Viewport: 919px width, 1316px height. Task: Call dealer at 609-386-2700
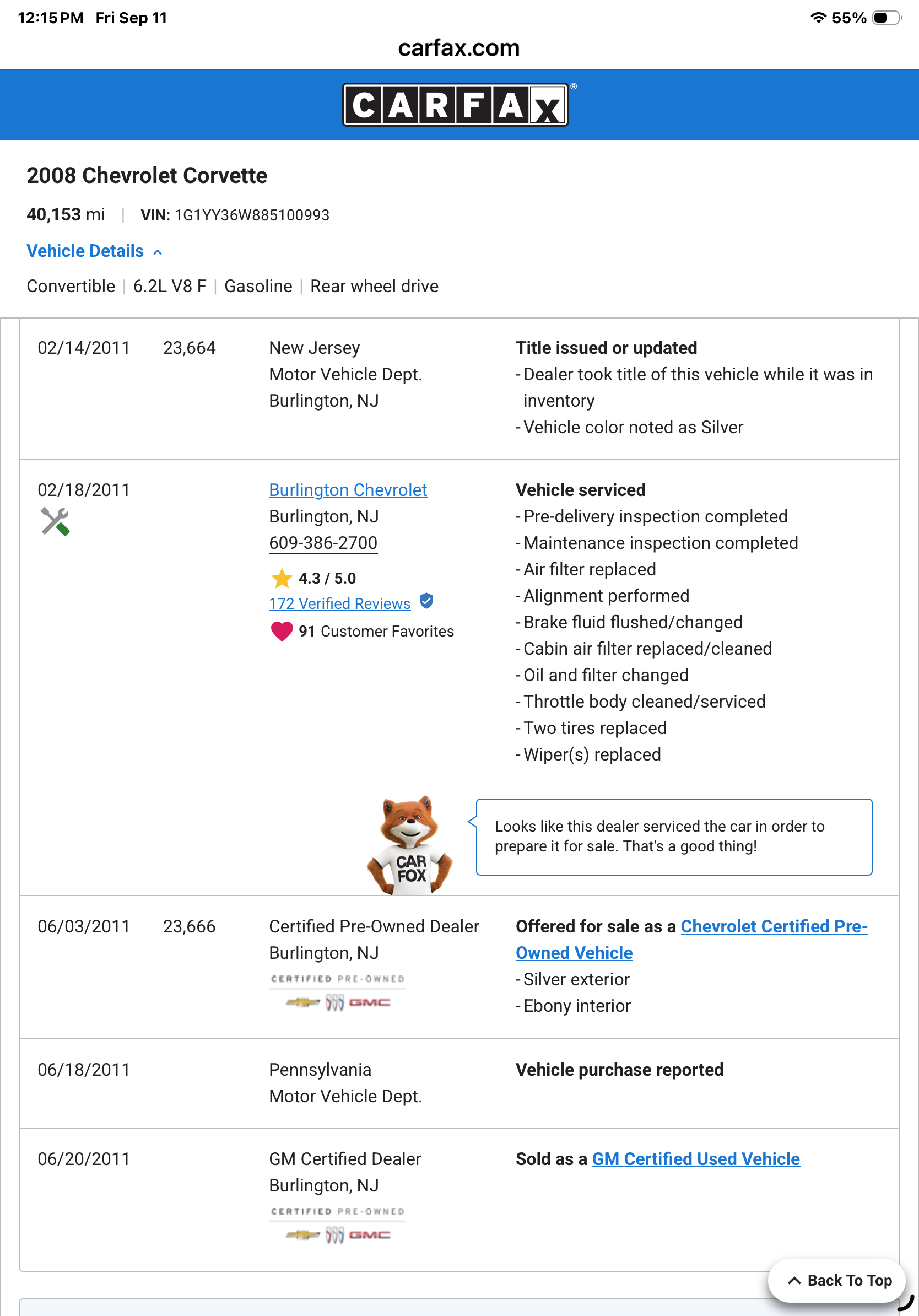[323, 543]
